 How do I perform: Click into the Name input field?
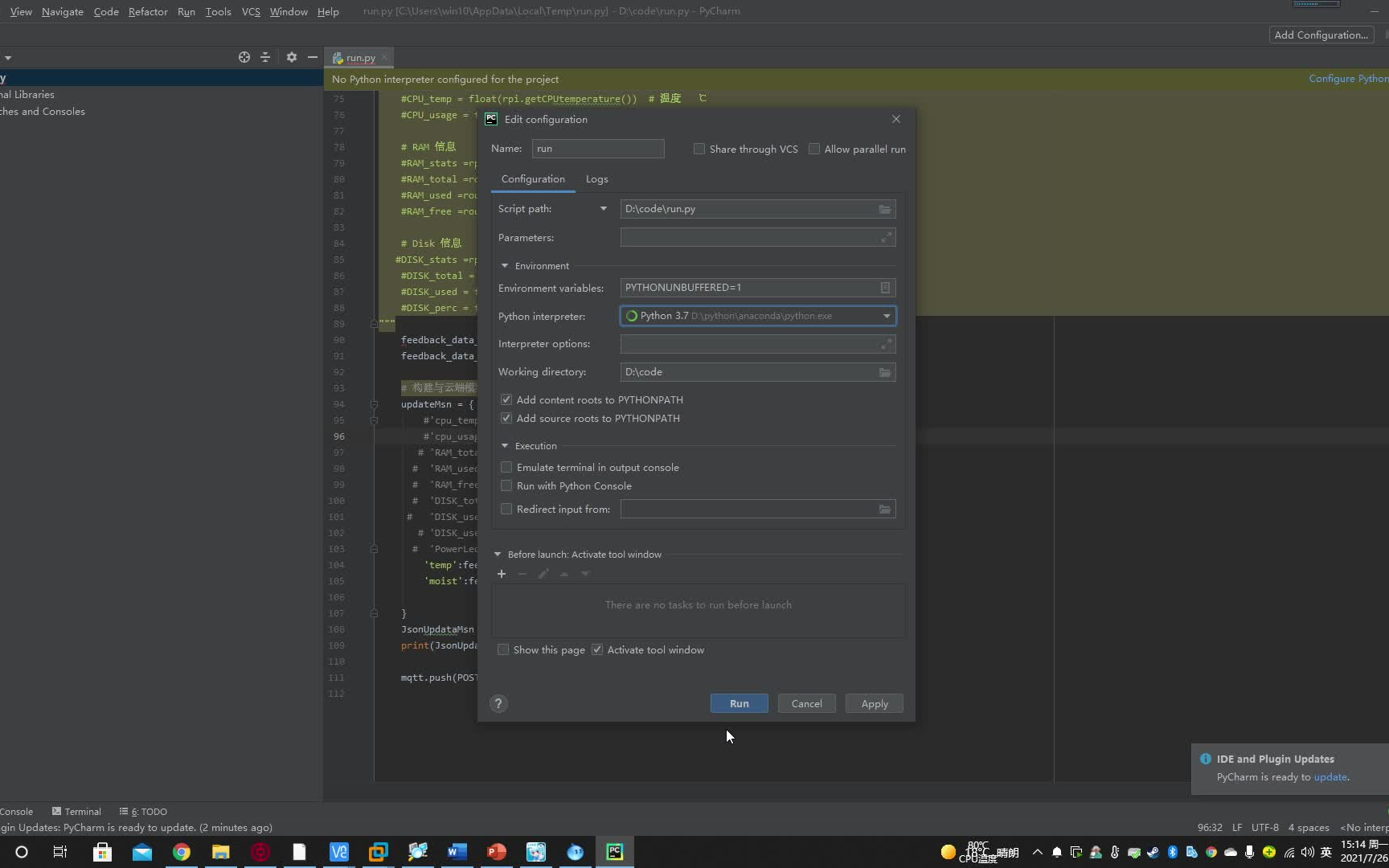598,149
